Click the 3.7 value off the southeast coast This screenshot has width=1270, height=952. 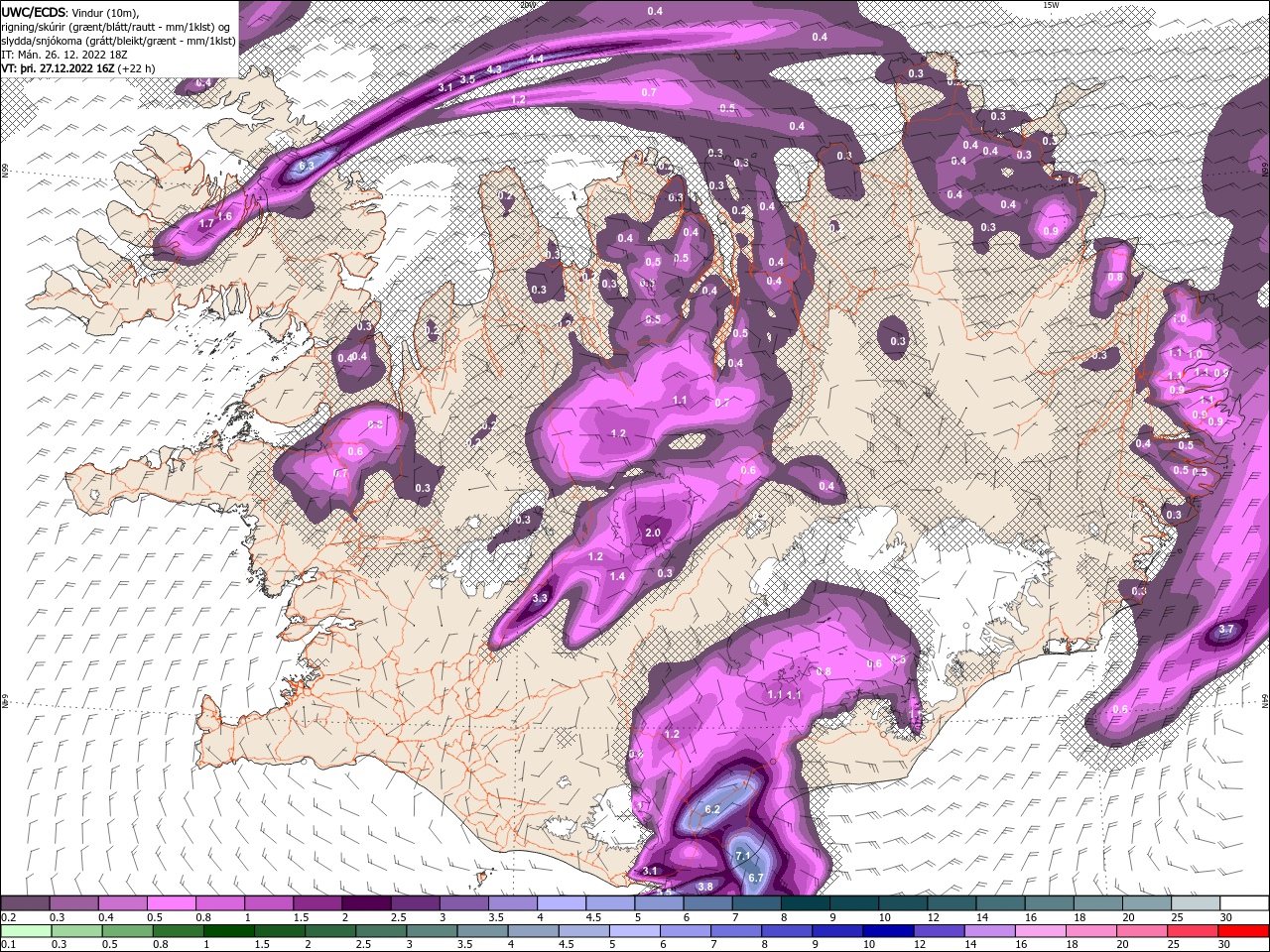[1226, 629]
